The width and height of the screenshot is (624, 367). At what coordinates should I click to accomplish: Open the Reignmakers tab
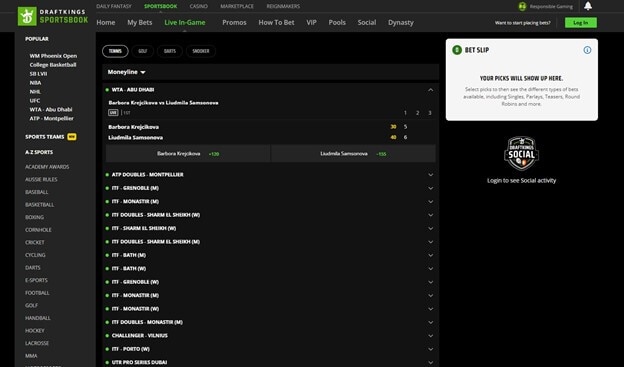[283, 6]
